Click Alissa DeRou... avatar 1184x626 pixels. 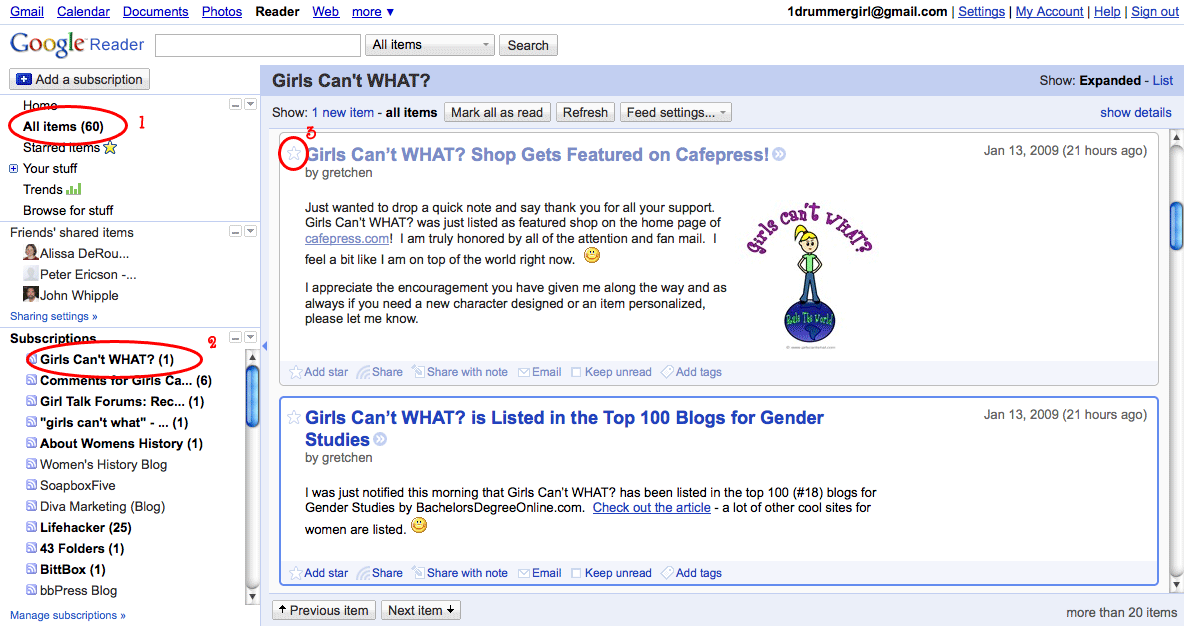(31, 252)
